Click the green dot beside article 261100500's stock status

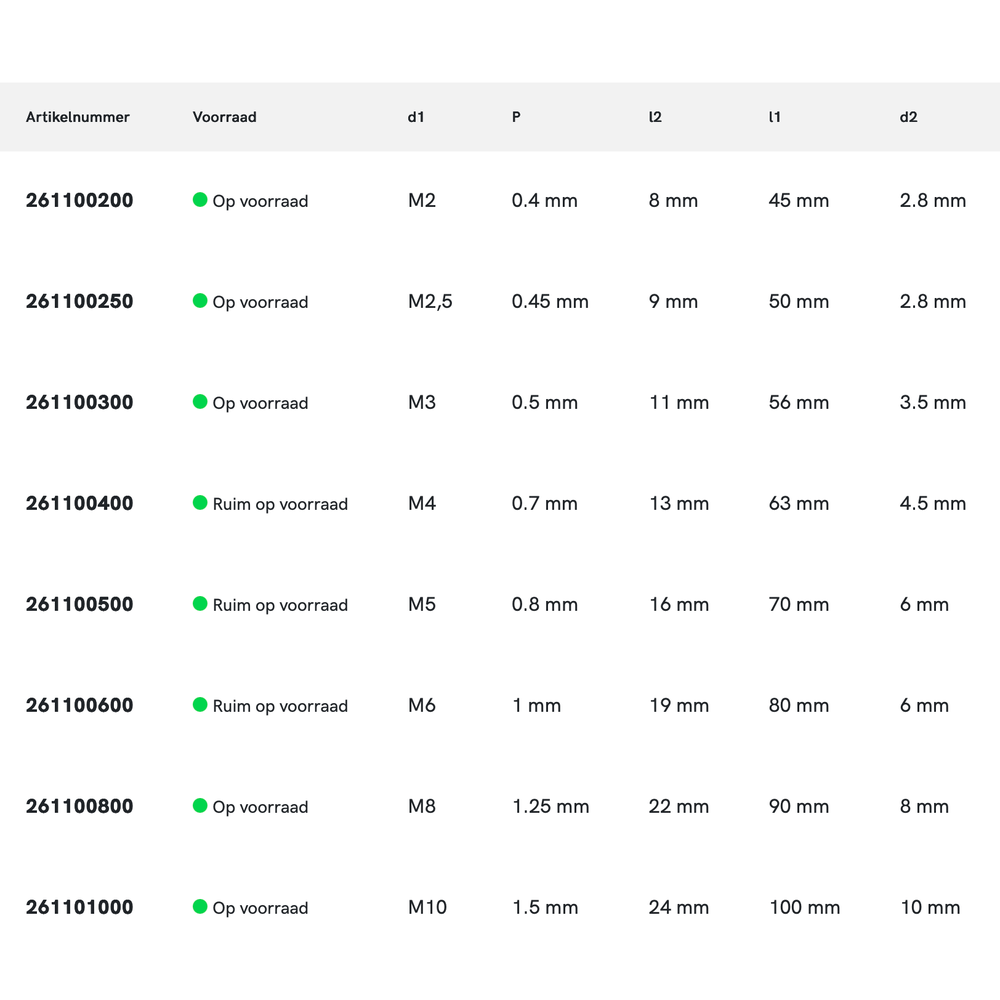pos(200,604)
